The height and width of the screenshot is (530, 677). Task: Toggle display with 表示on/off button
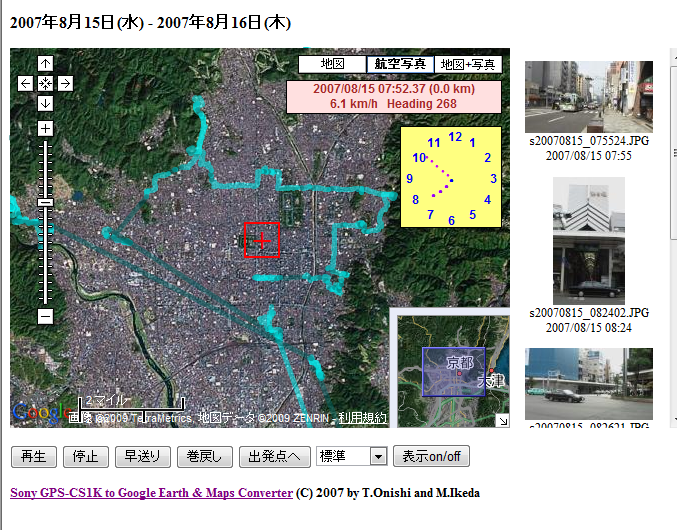click(431, 457)
